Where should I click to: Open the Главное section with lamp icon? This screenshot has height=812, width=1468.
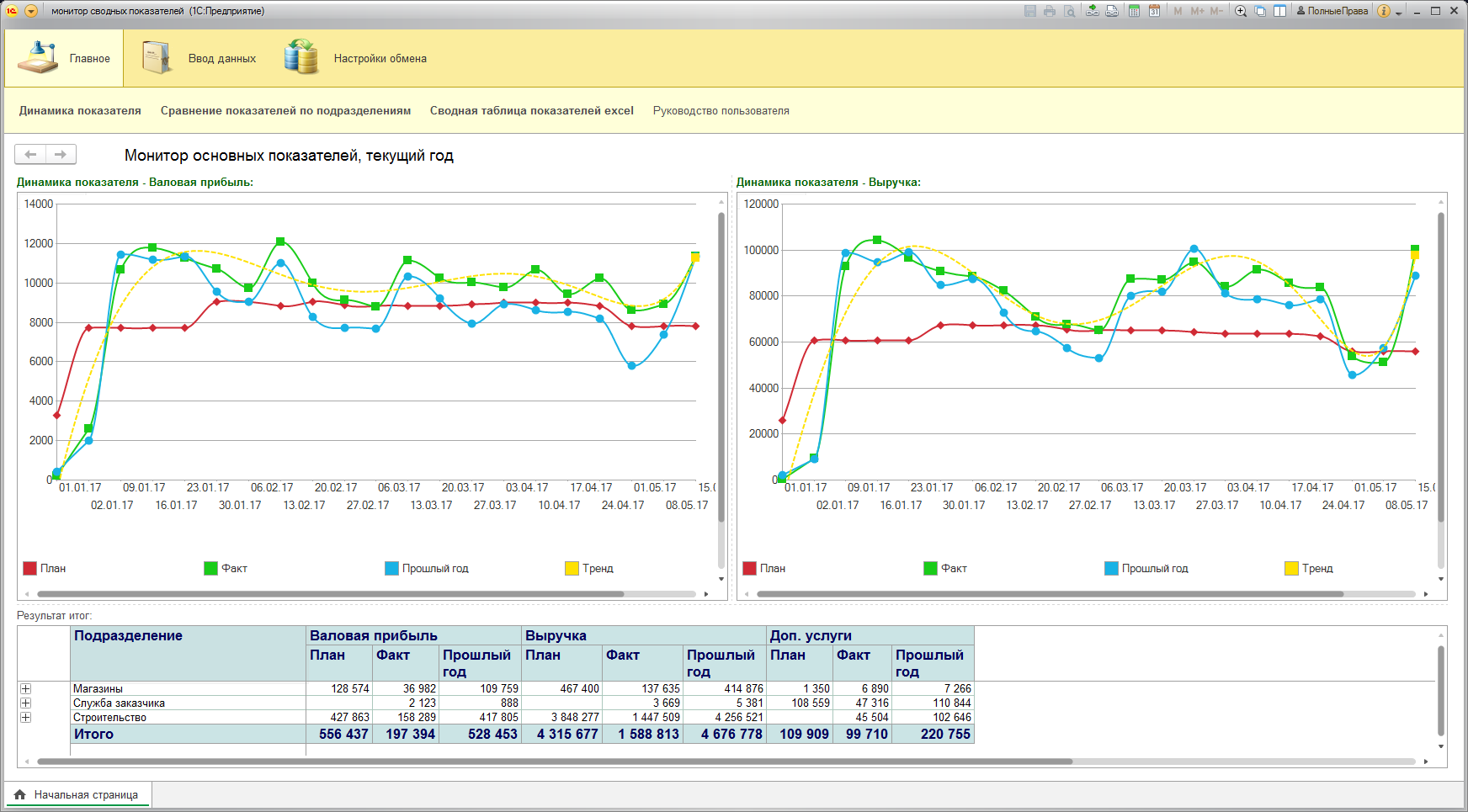coord(64,58)
